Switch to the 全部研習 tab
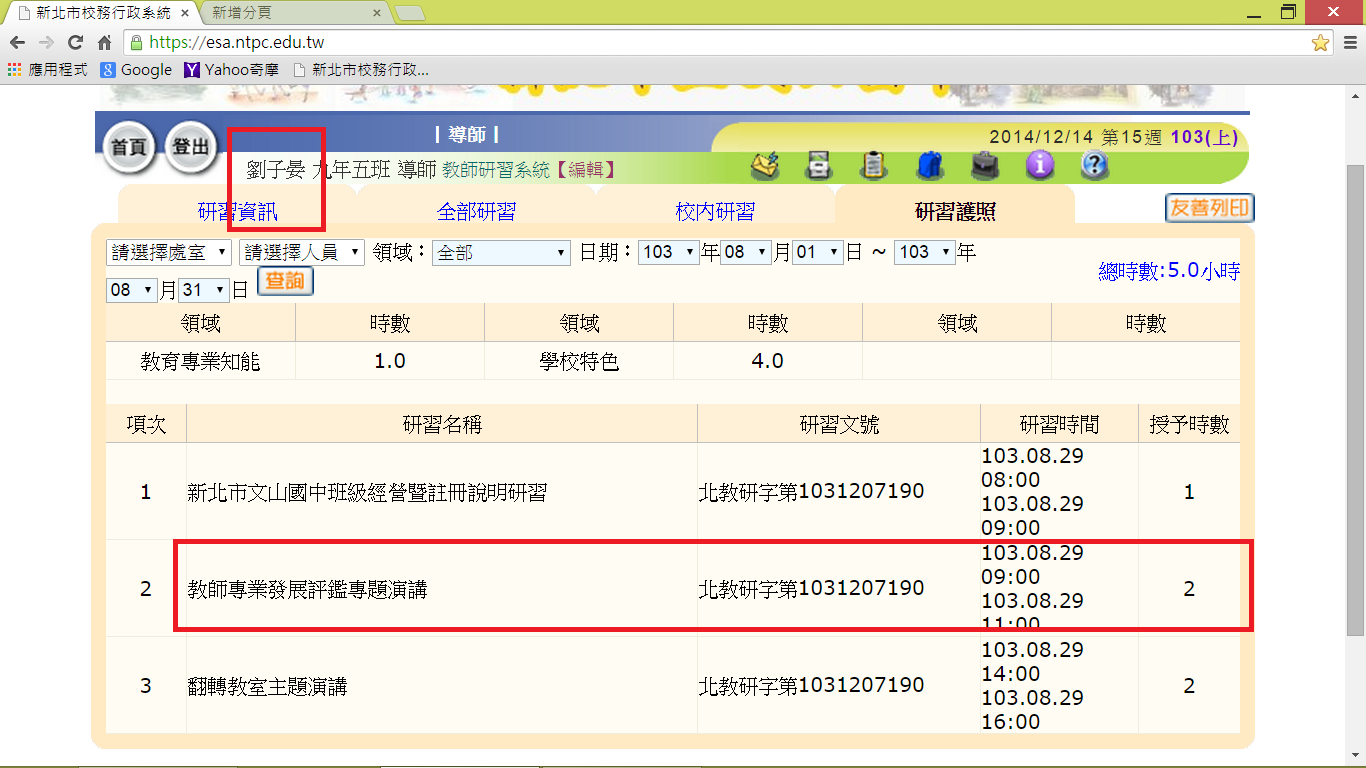The image size is (1366, 768). click(476, 211)
